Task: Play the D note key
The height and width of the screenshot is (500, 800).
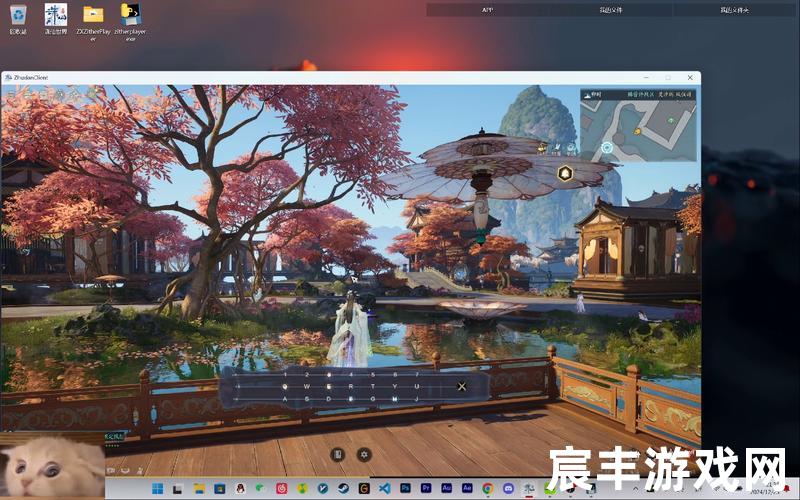Action: coord(329,399)
